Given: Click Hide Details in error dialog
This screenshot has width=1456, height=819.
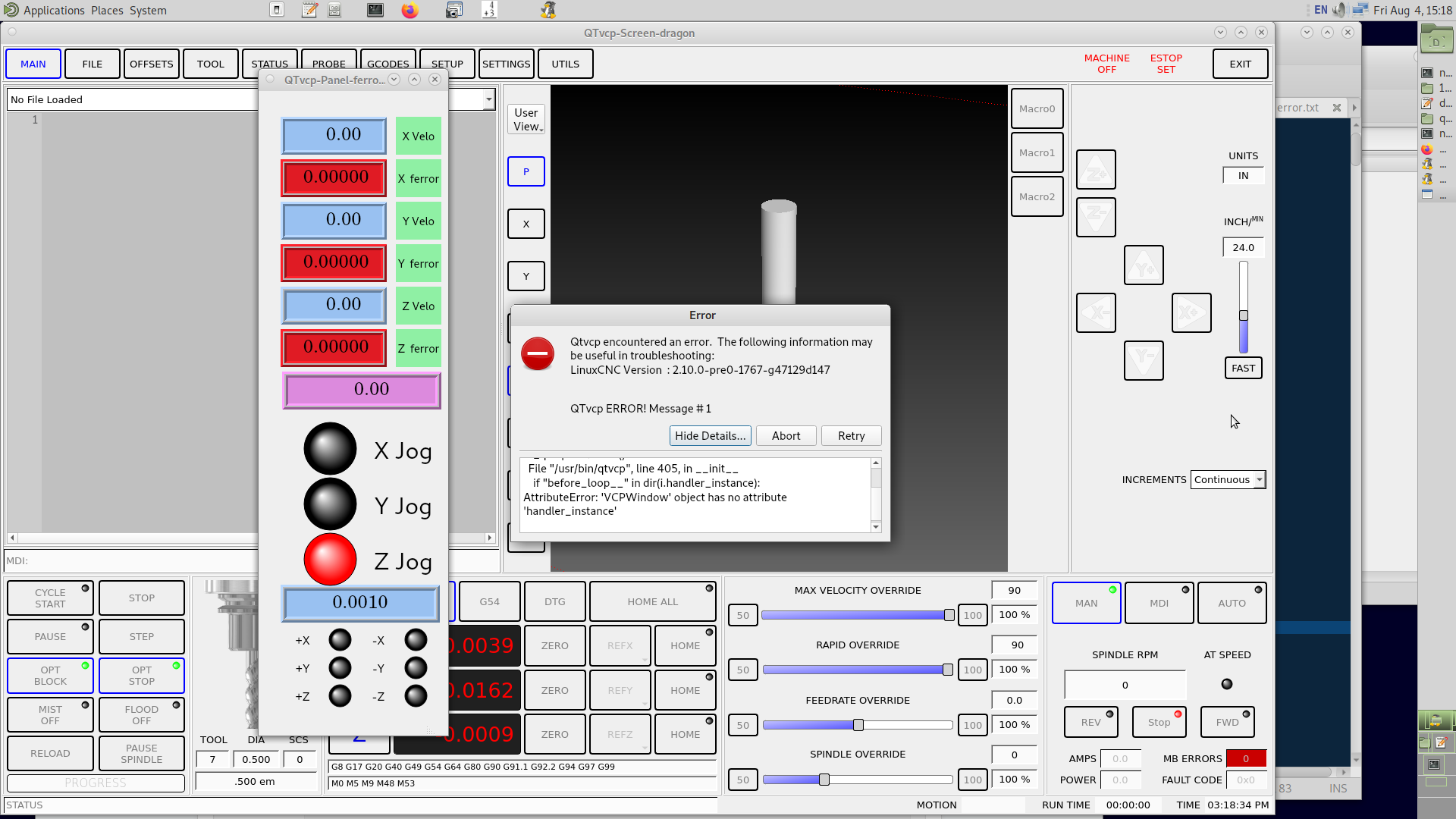Looking at the screenshot, I should click(x=710, y=435).
